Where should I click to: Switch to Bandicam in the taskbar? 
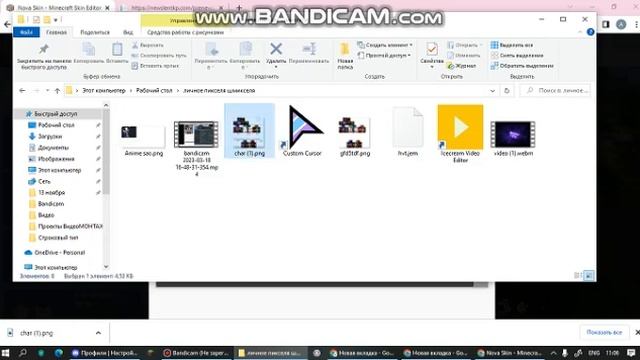coord(196,353)
